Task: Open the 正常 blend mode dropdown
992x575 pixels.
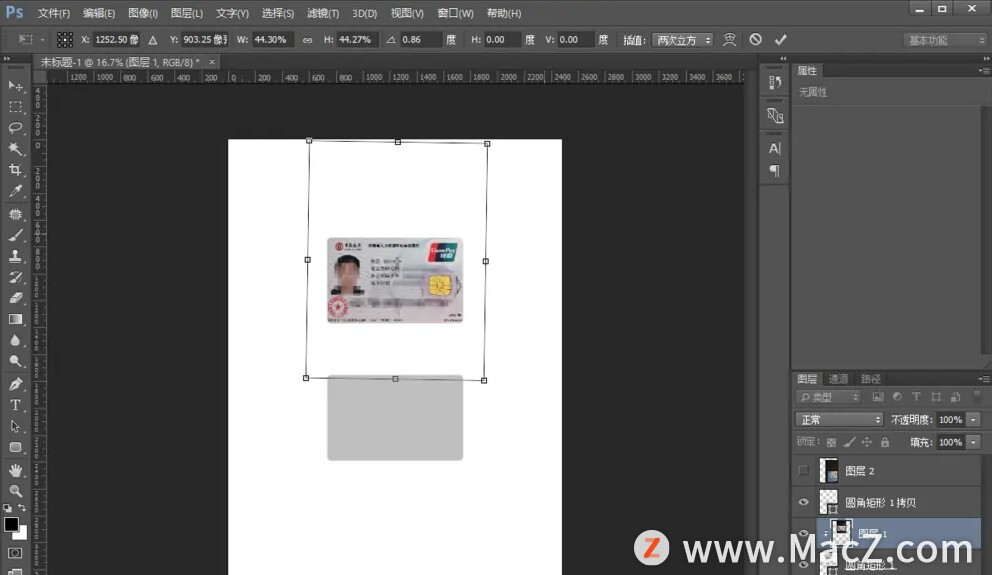Action: click(839, 420)
